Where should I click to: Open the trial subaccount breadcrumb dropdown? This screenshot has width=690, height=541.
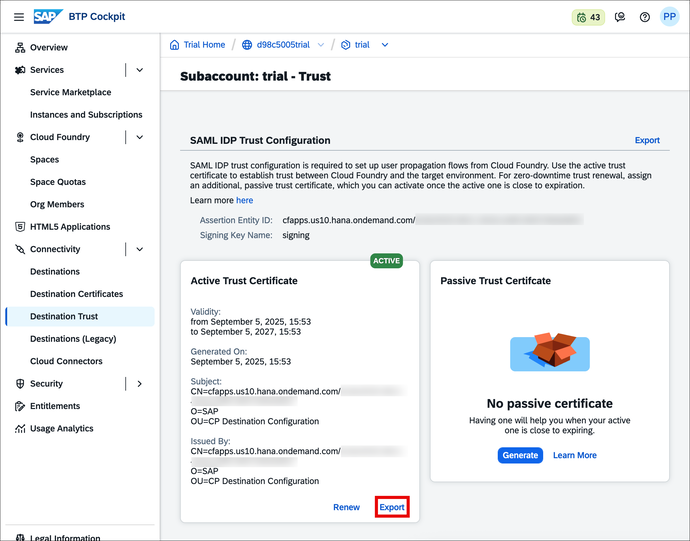pyautogui.click(x=385, y=45)
